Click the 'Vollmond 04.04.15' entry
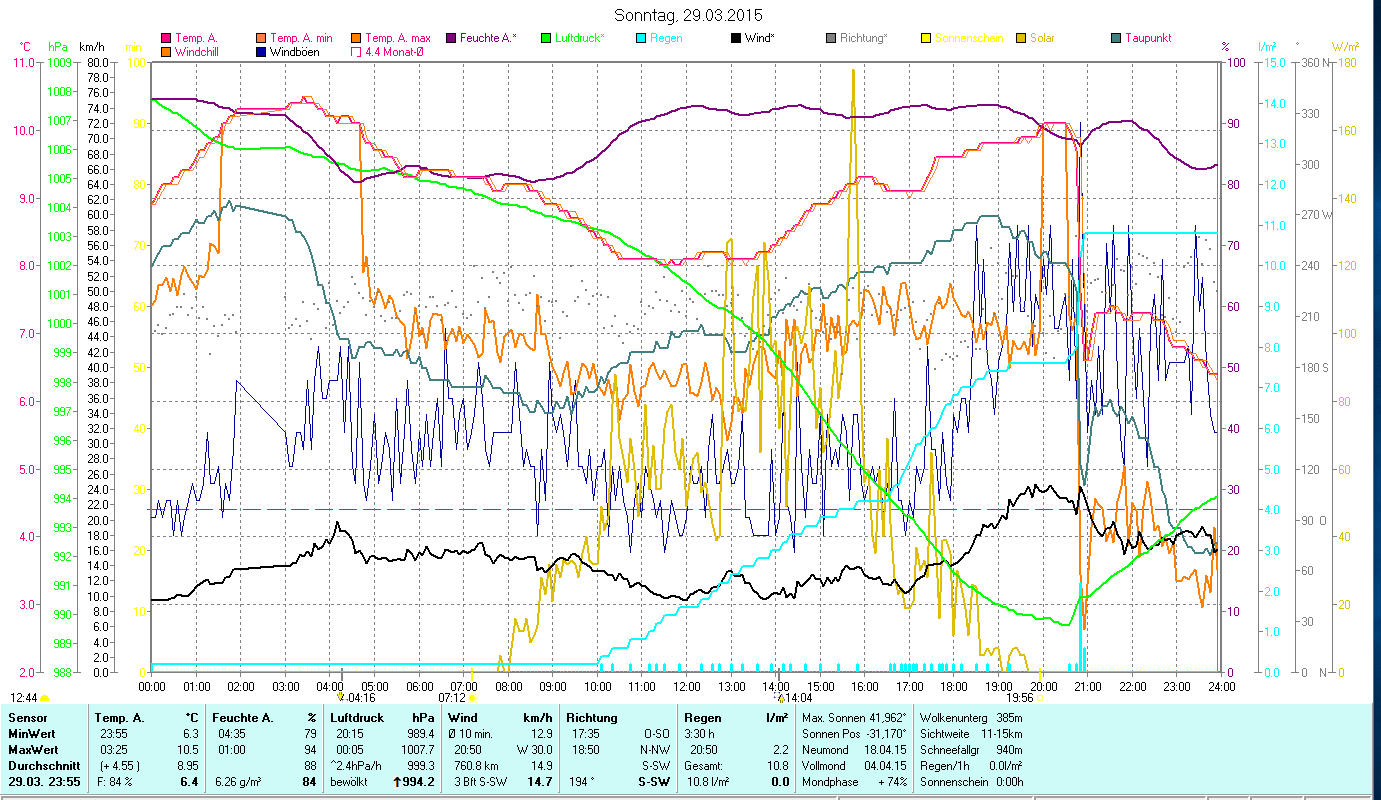This screenshot has width=1381, height=800. click(853, 766)
